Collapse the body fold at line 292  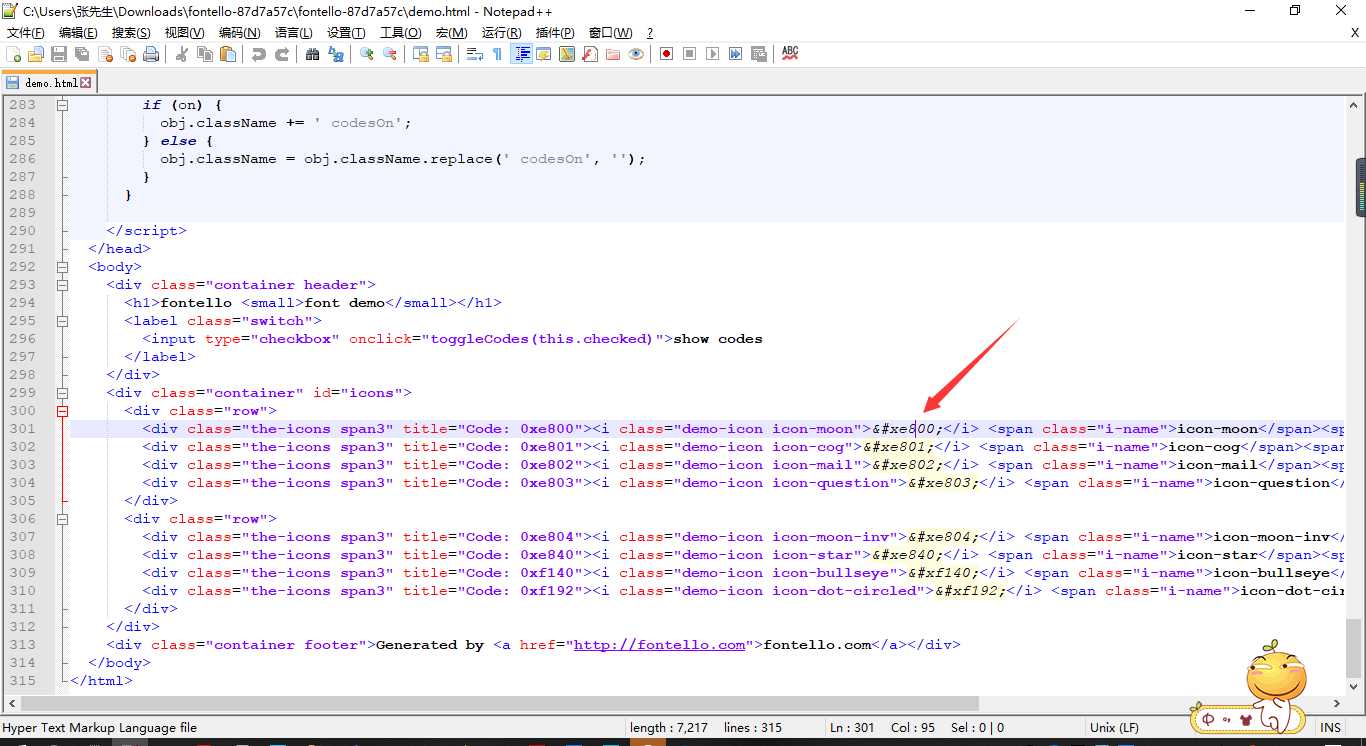click(62, 267)
